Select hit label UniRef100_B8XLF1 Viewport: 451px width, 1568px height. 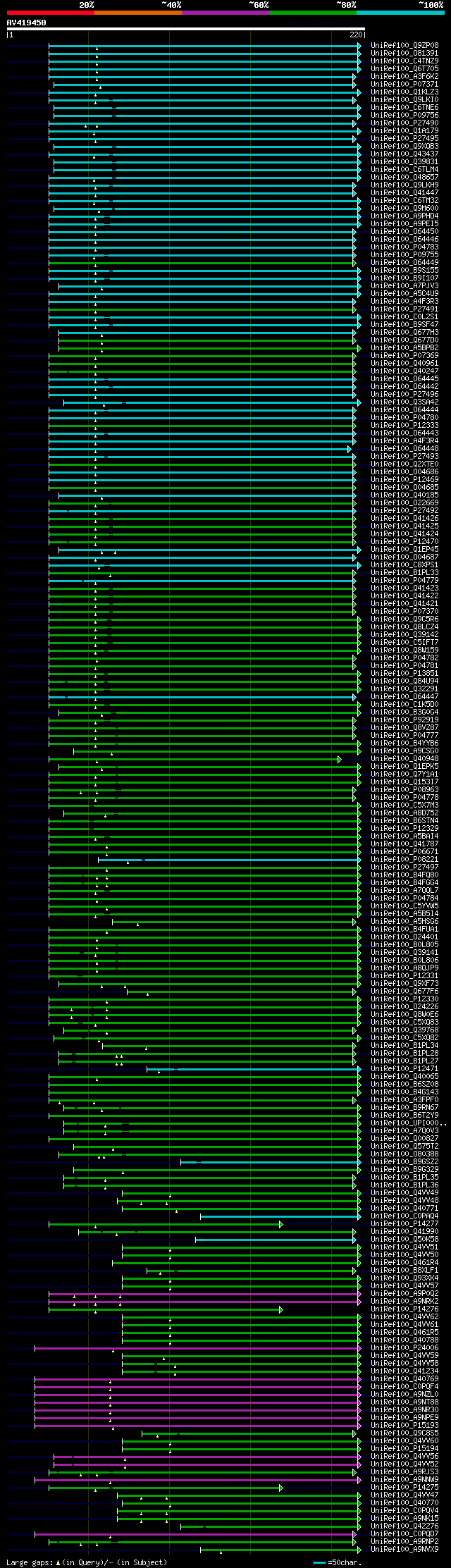click(x=404, y=1271)
